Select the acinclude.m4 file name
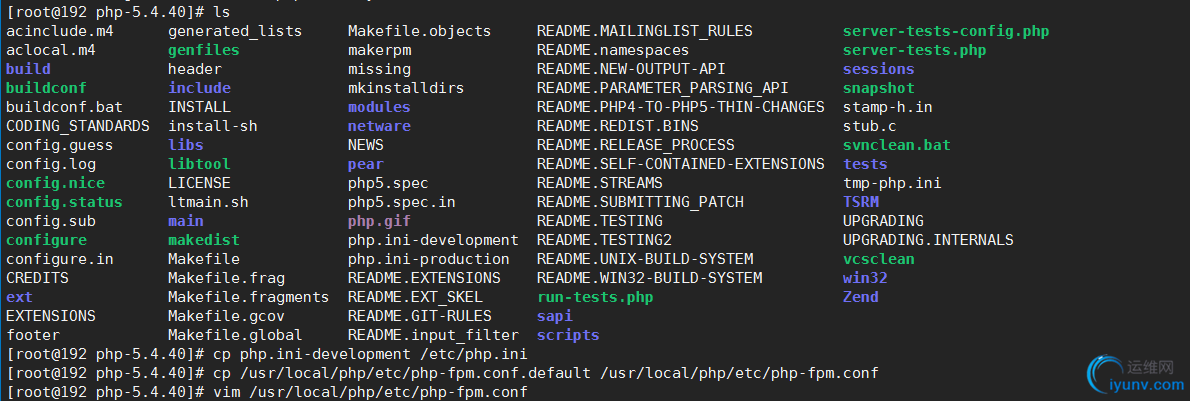The image size is (1190, 401). 61,31
